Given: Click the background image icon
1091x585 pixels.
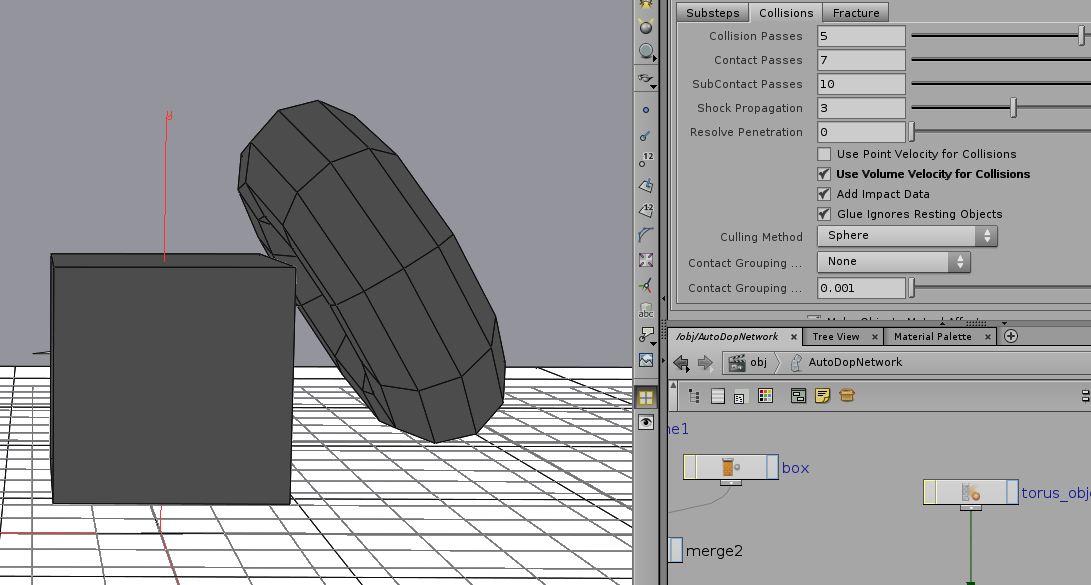Looking at the screenshot, I should click(x=646, y=360).
